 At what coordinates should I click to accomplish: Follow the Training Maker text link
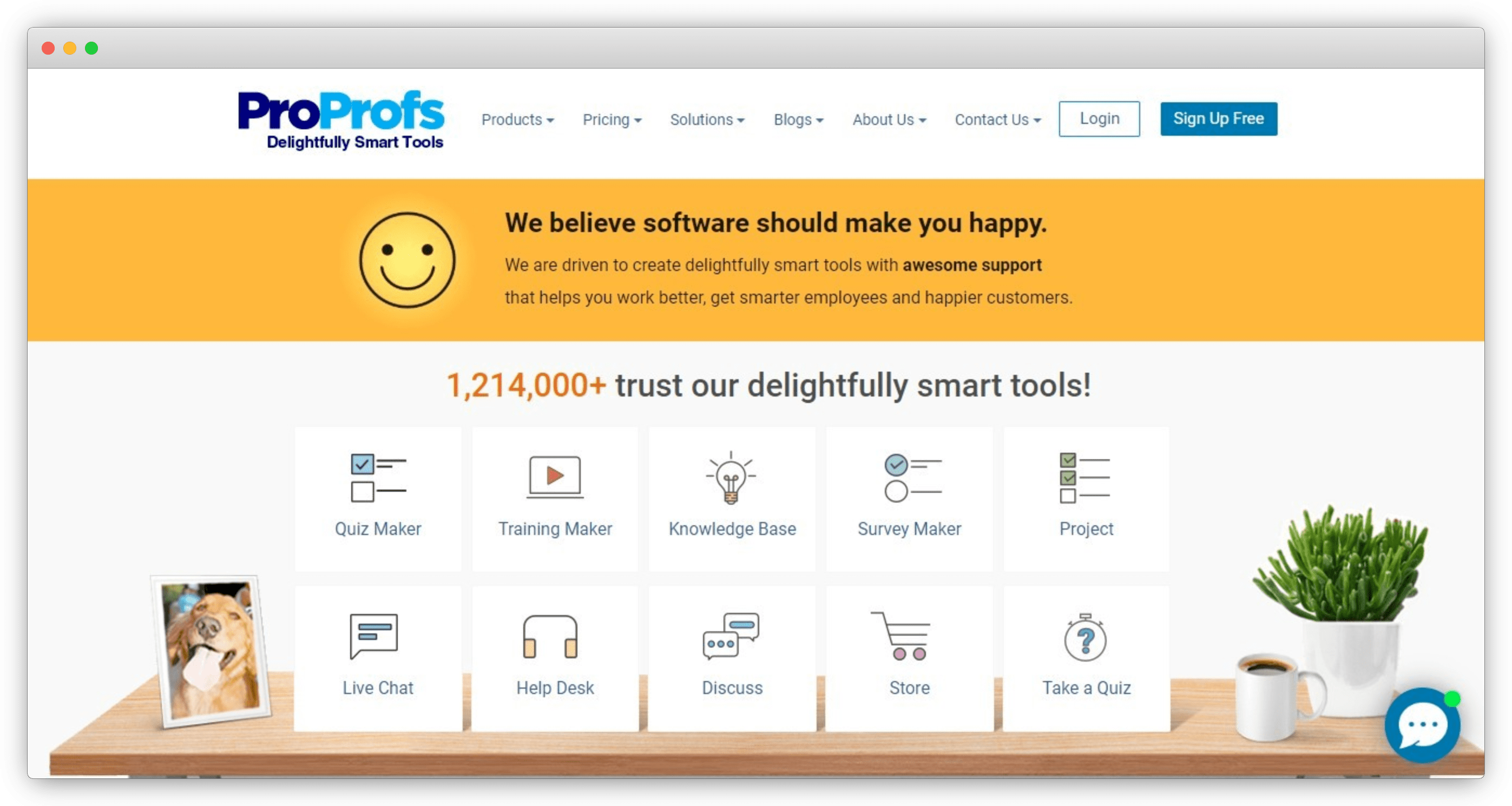(555, 528)
